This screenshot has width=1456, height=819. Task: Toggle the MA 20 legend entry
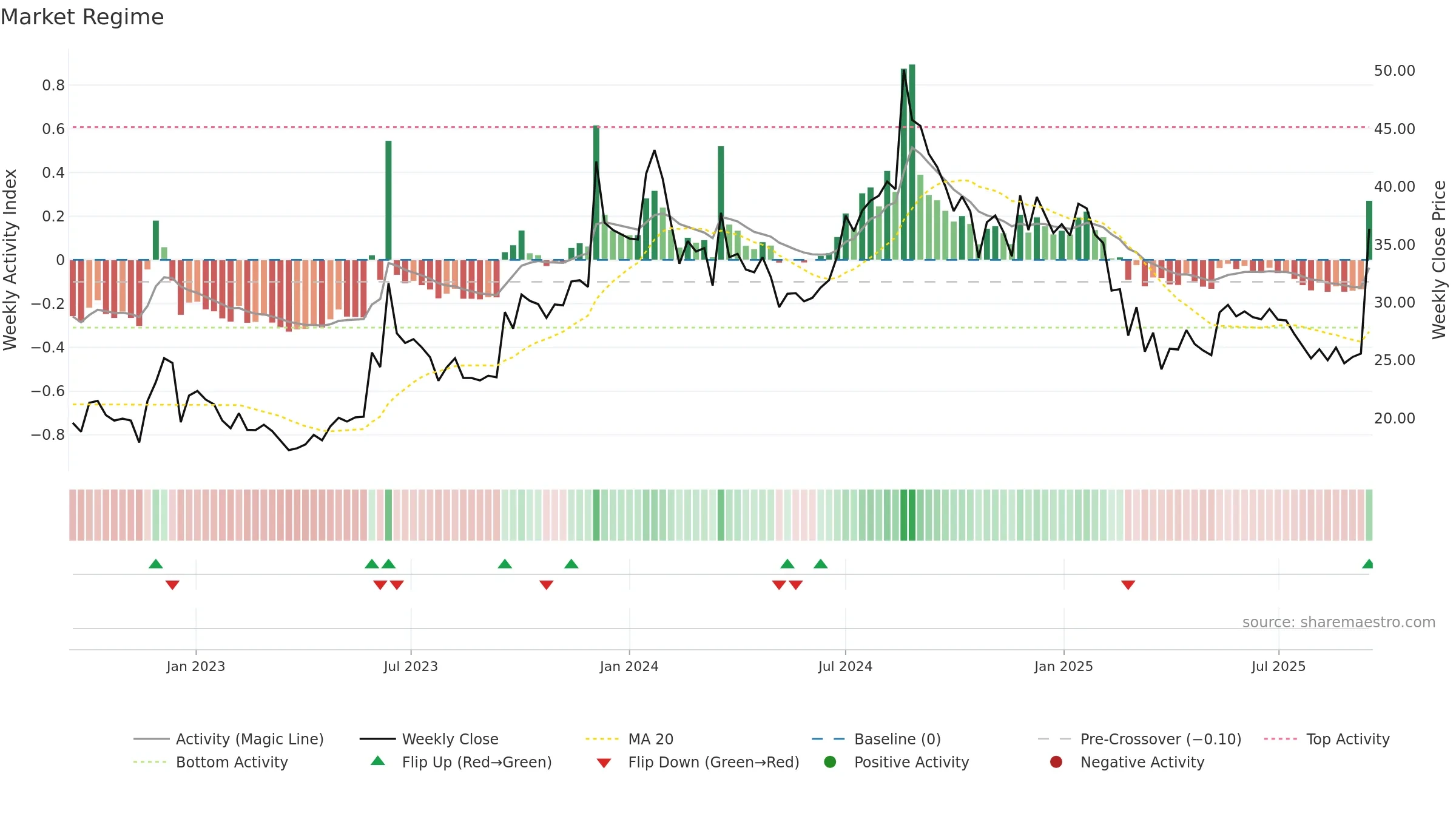[x=629, y=739]
